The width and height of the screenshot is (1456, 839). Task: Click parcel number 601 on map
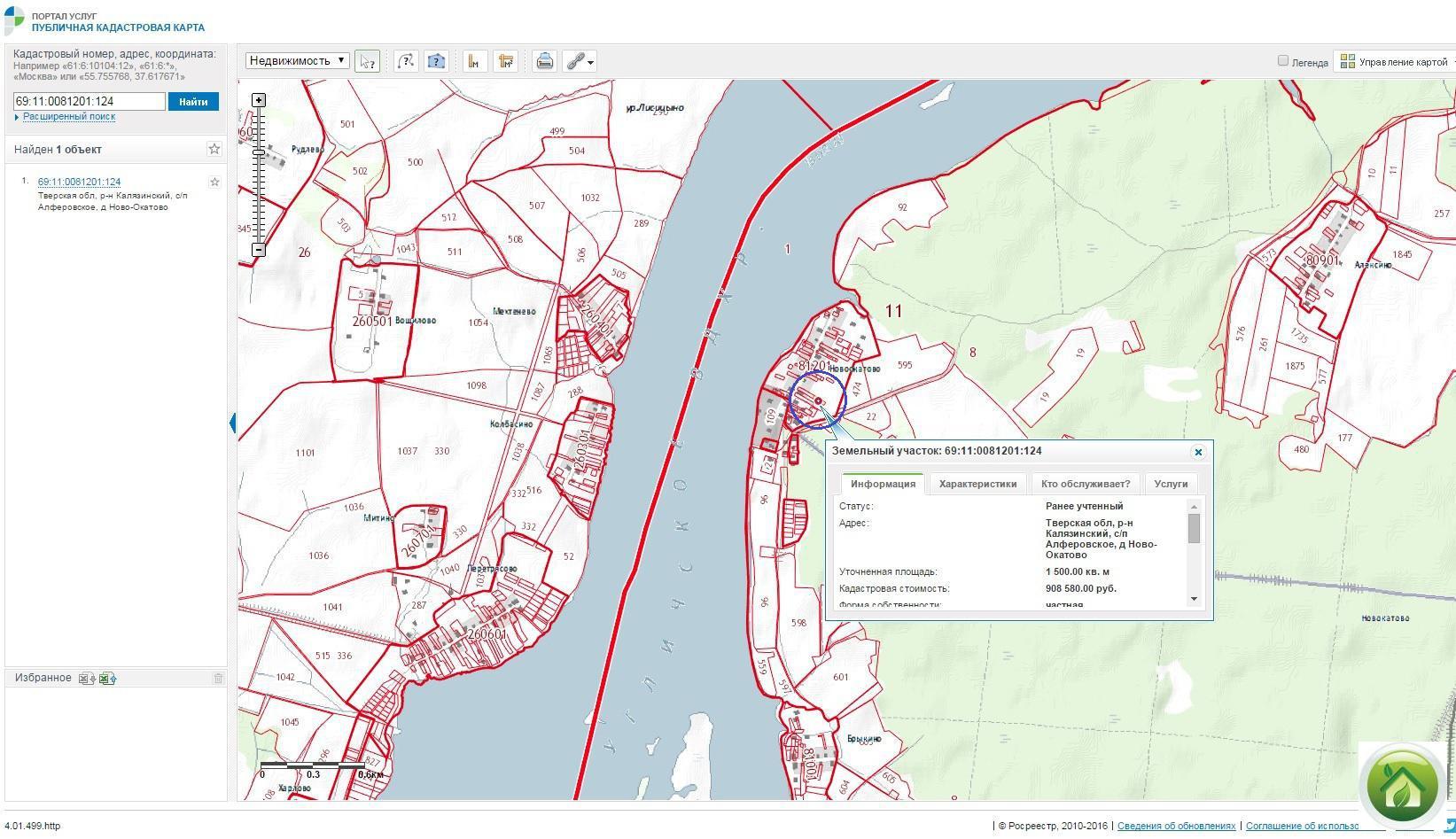tap(841, 677)
